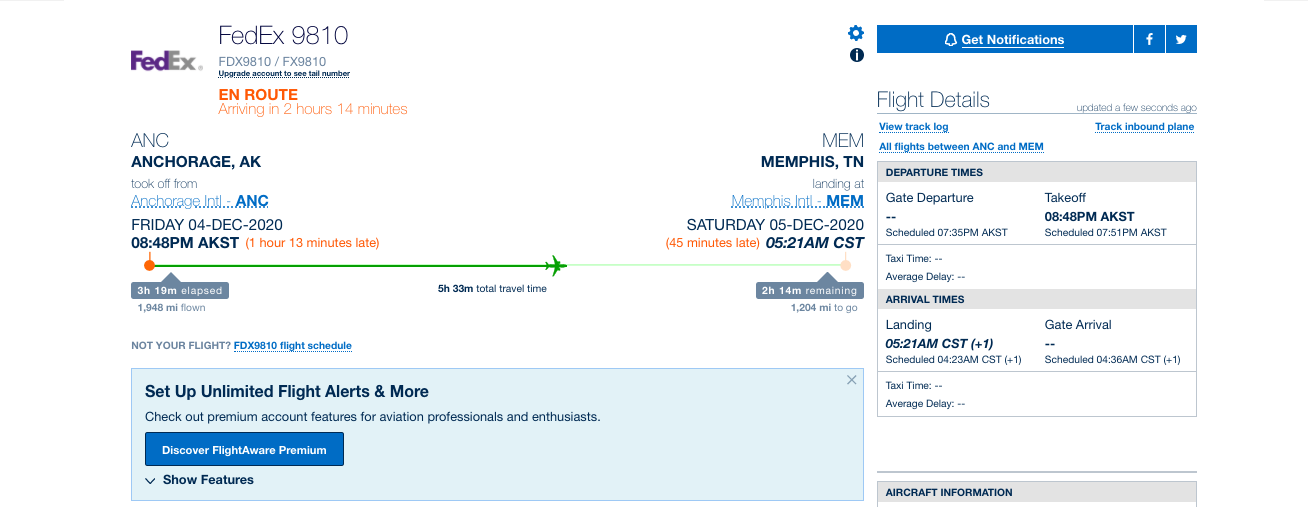Open Memphis Intl MEM airport link
This screenshot has width=1308, height=507.
point(797,201)
